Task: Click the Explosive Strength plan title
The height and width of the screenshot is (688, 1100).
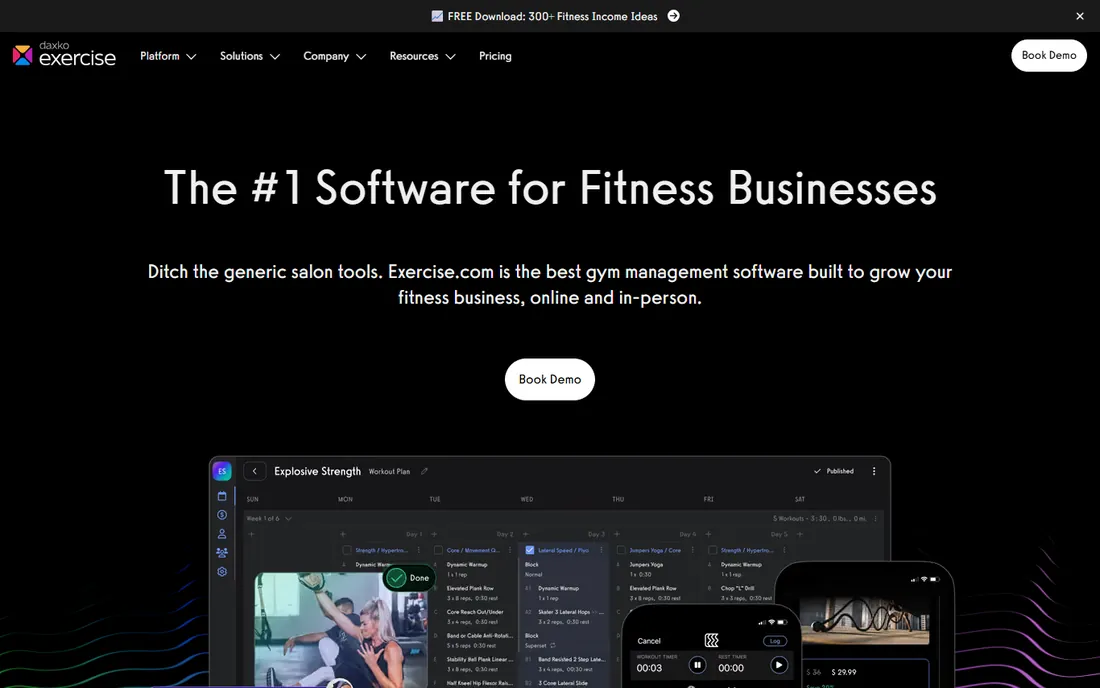Action: click(x=317, y=471)
